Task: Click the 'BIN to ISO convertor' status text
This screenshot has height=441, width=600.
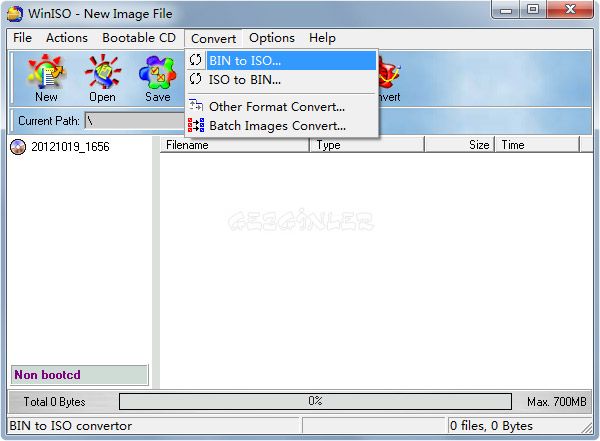Action: click(x=70, y=426)
